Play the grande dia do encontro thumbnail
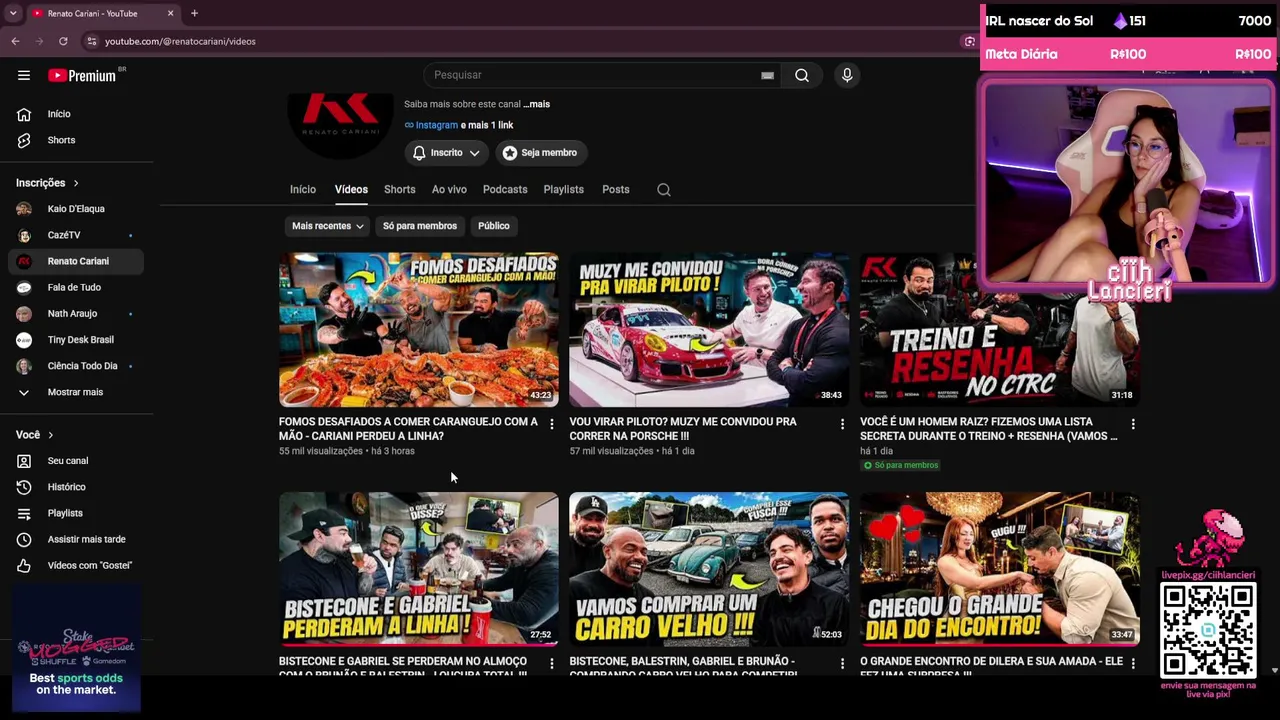The image size is (1280, 720). click(x=1000, y=569)
